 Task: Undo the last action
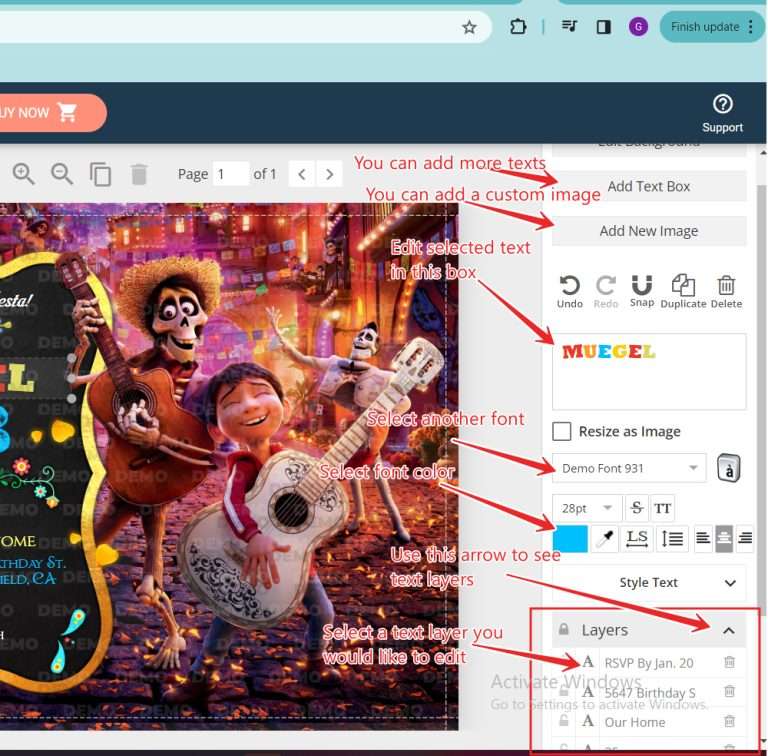570,292
